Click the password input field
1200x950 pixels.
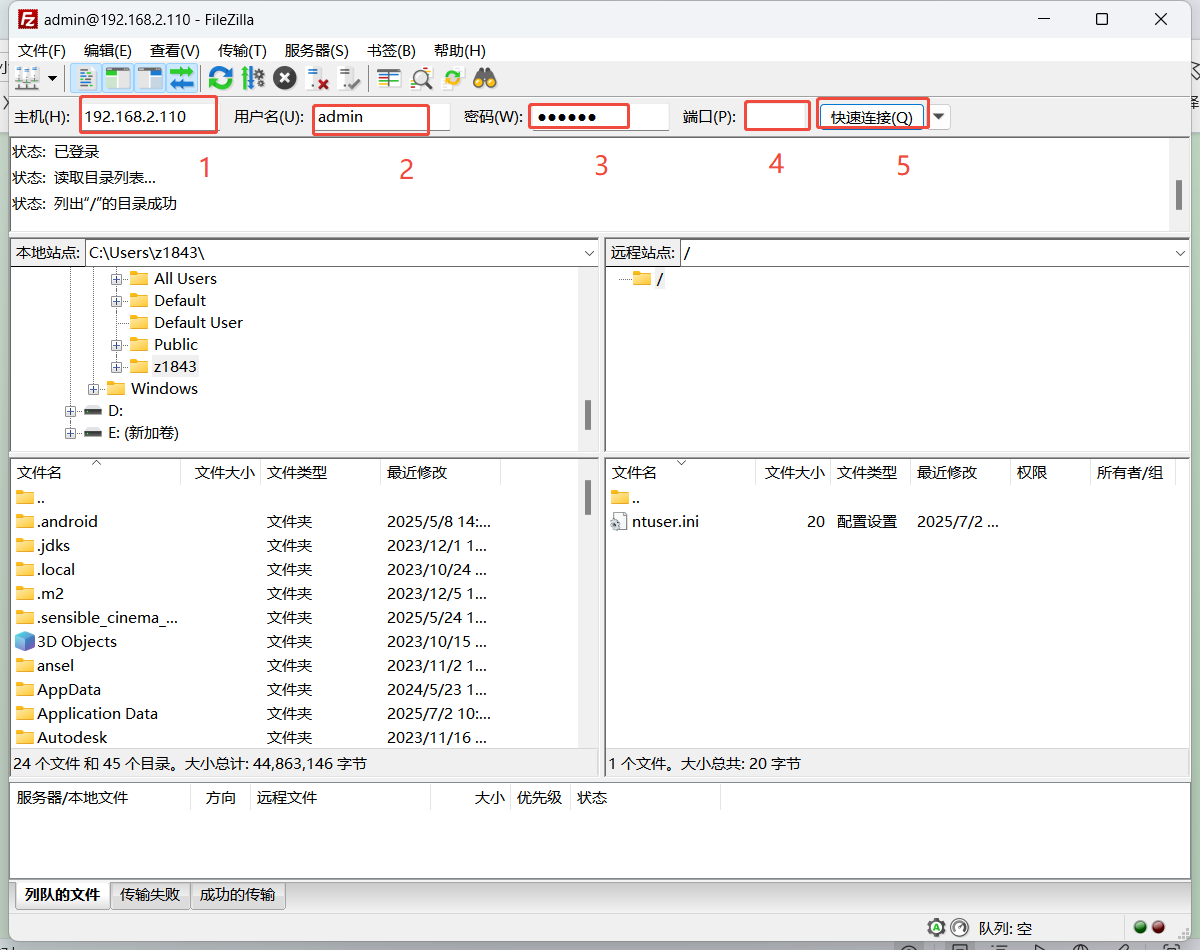click(599, 116)
